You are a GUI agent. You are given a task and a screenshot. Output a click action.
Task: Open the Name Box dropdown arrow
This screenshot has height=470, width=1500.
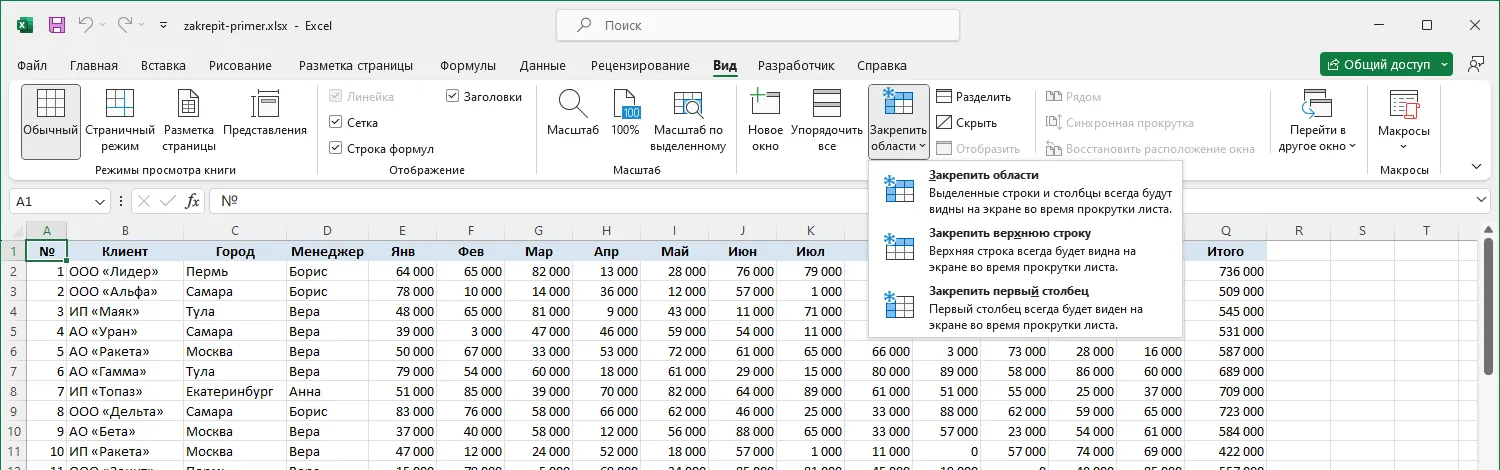click(x=99, y=201)
